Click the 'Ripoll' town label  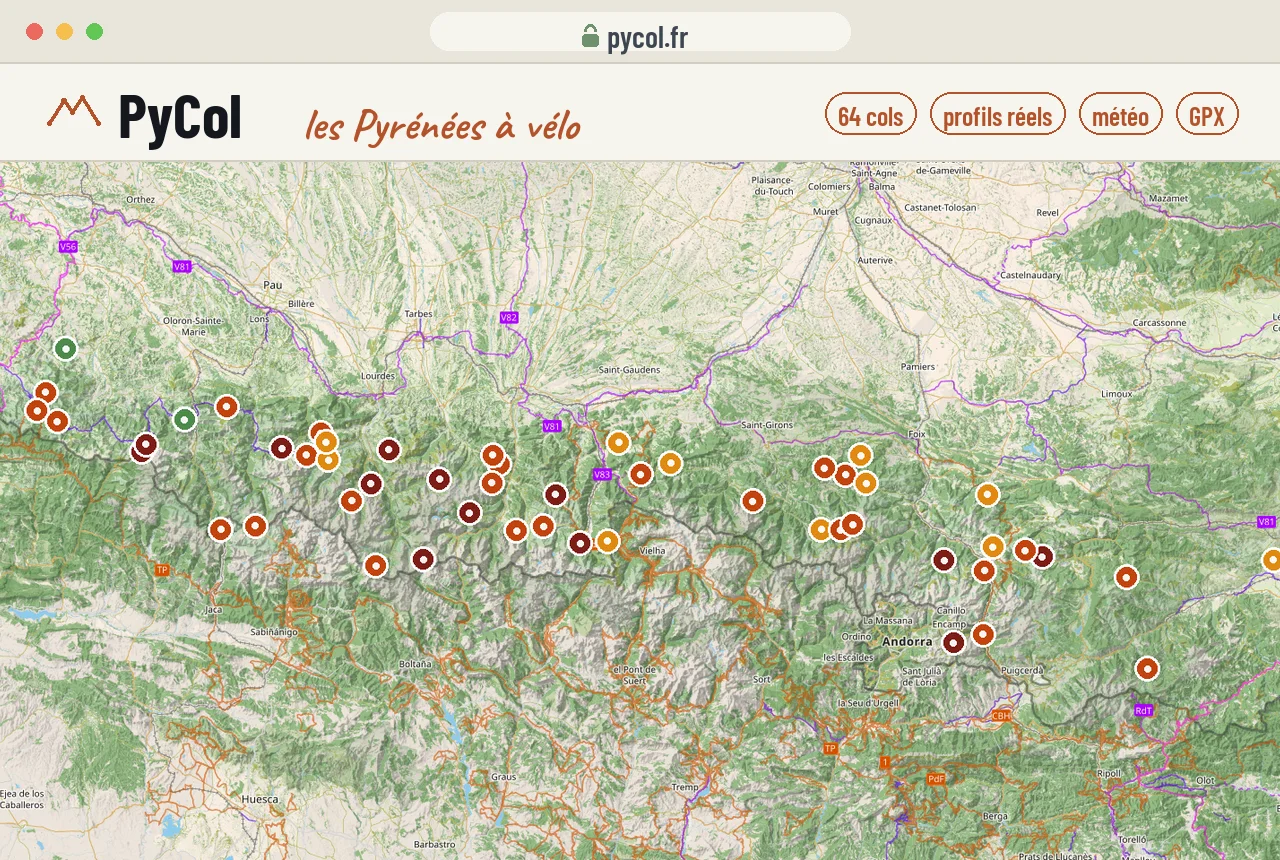[1109, 773]
